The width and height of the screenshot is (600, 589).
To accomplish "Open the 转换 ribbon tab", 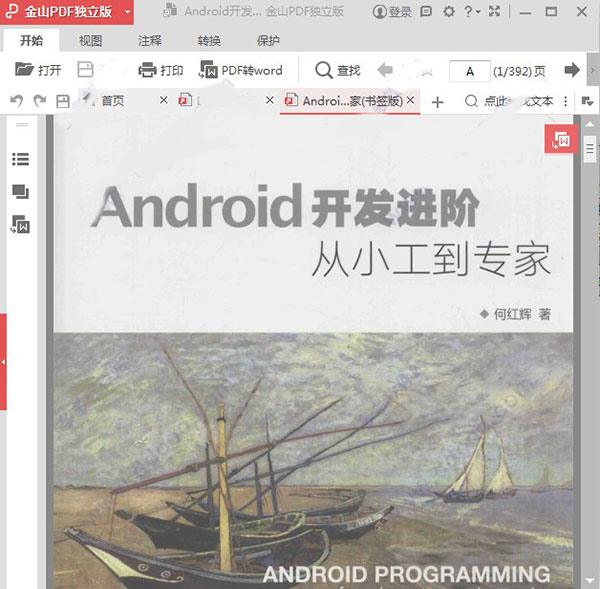I will pyautogui.click(x=209, y=41).
